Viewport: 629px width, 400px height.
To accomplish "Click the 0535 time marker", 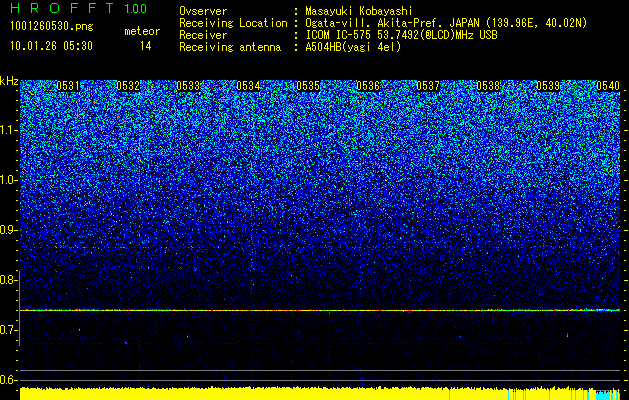I will tap(308, 86).
